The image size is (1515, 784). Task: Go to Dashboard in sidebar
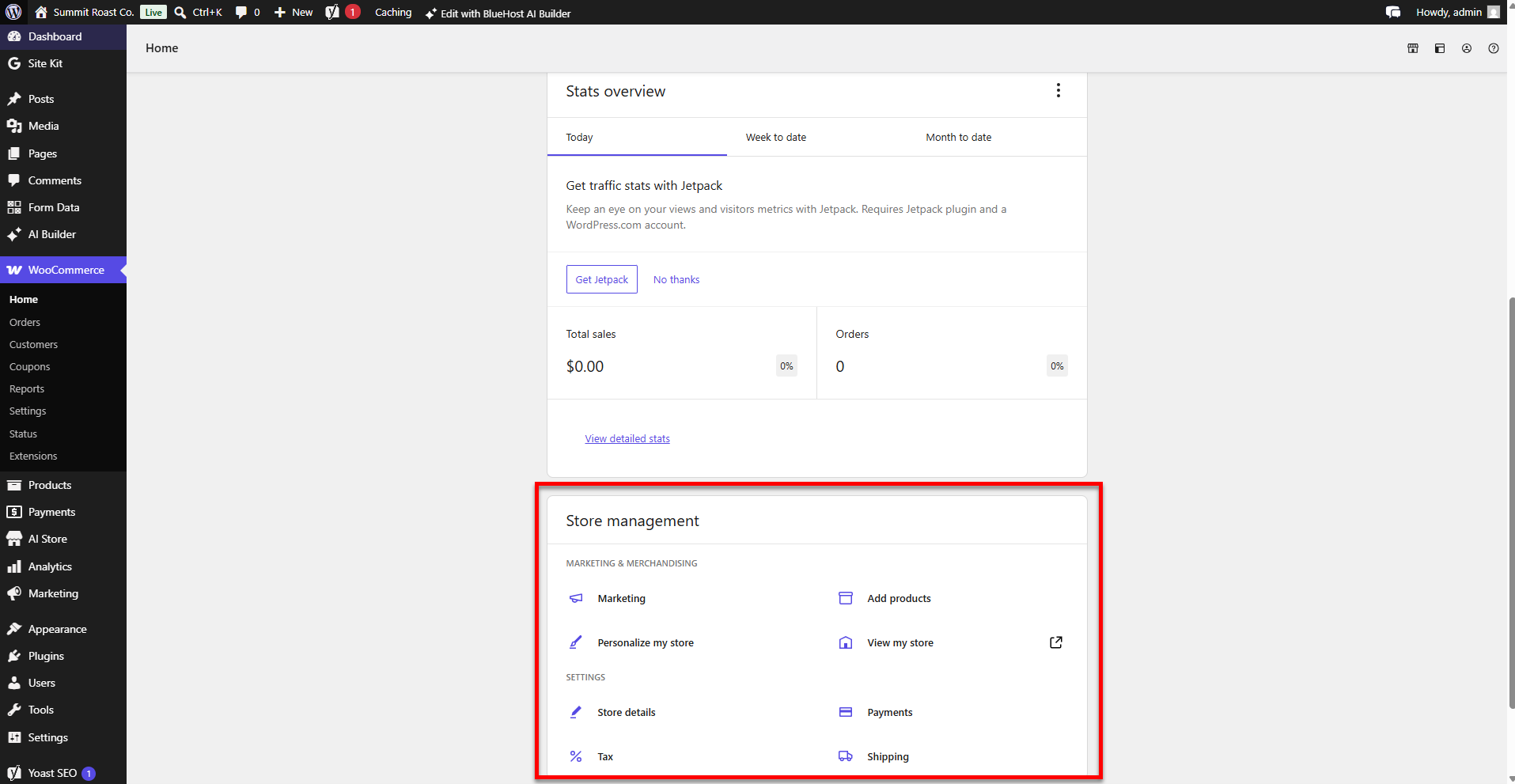[63, 36]
